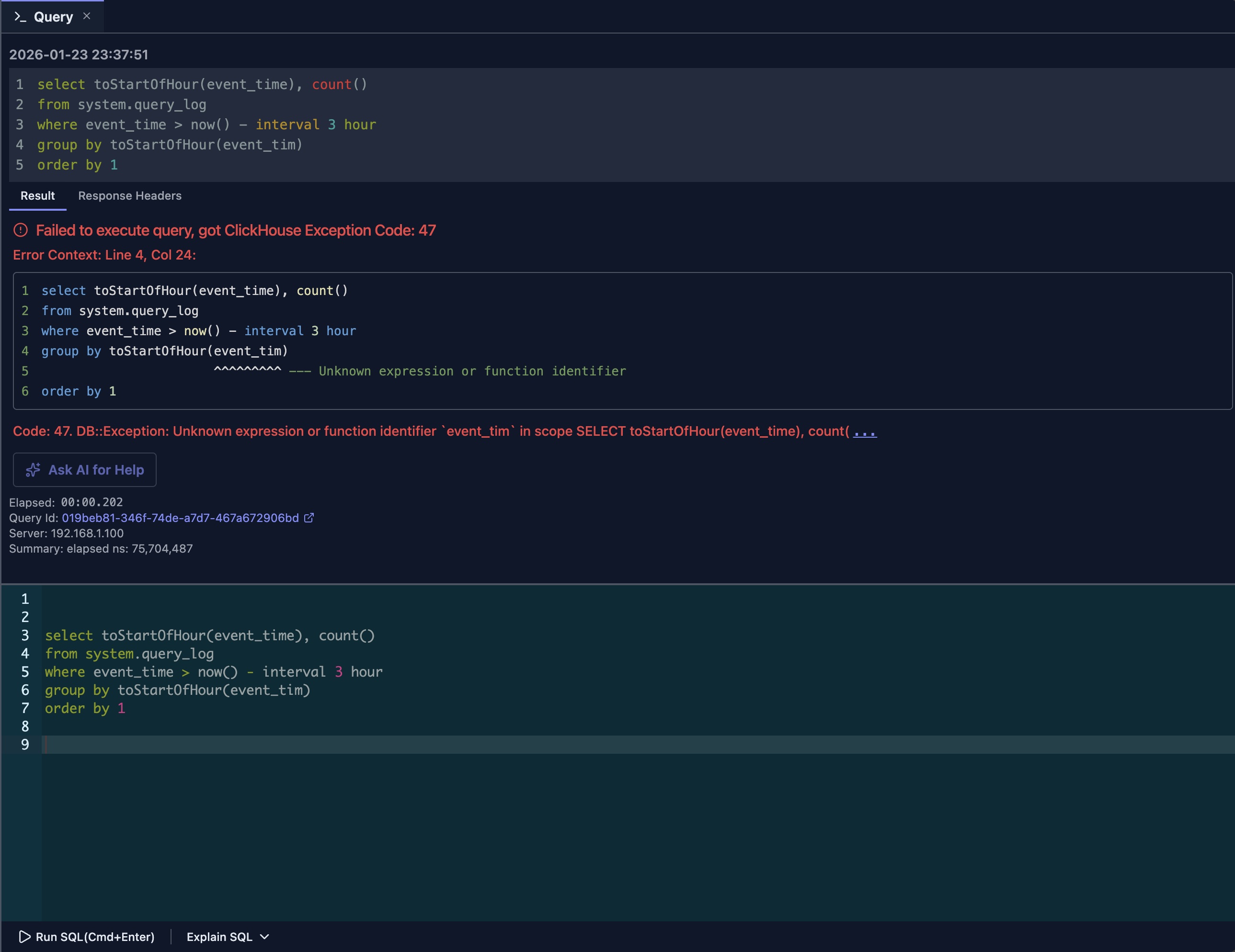Click the X icon on the Query tab
The width and height of the screenshot is (1235, 952).
[87, 16]
